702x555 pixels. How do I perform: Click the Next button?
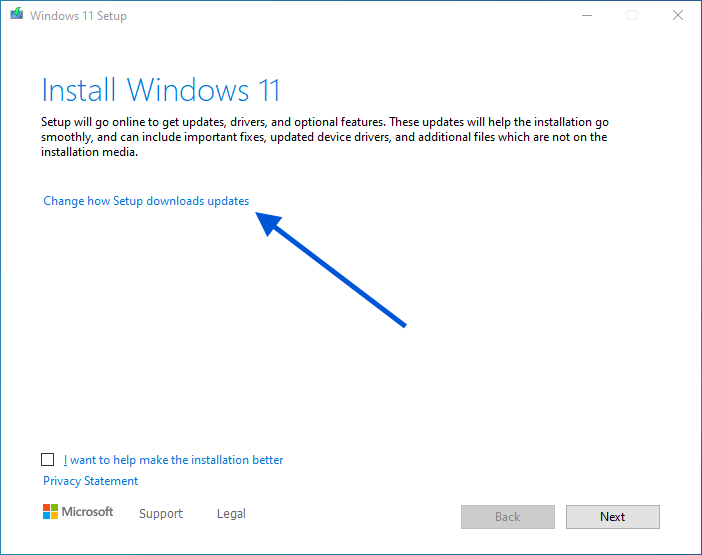point(612,517)
